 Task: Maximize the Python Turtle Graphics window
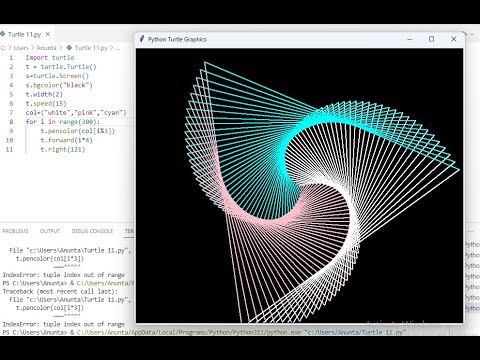coord(431,39)
